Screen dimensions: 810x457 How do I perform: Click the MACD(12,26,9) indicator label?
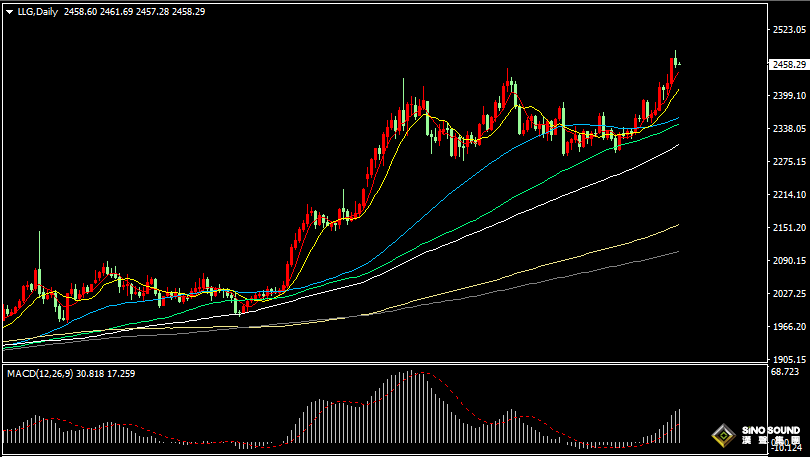38,373
